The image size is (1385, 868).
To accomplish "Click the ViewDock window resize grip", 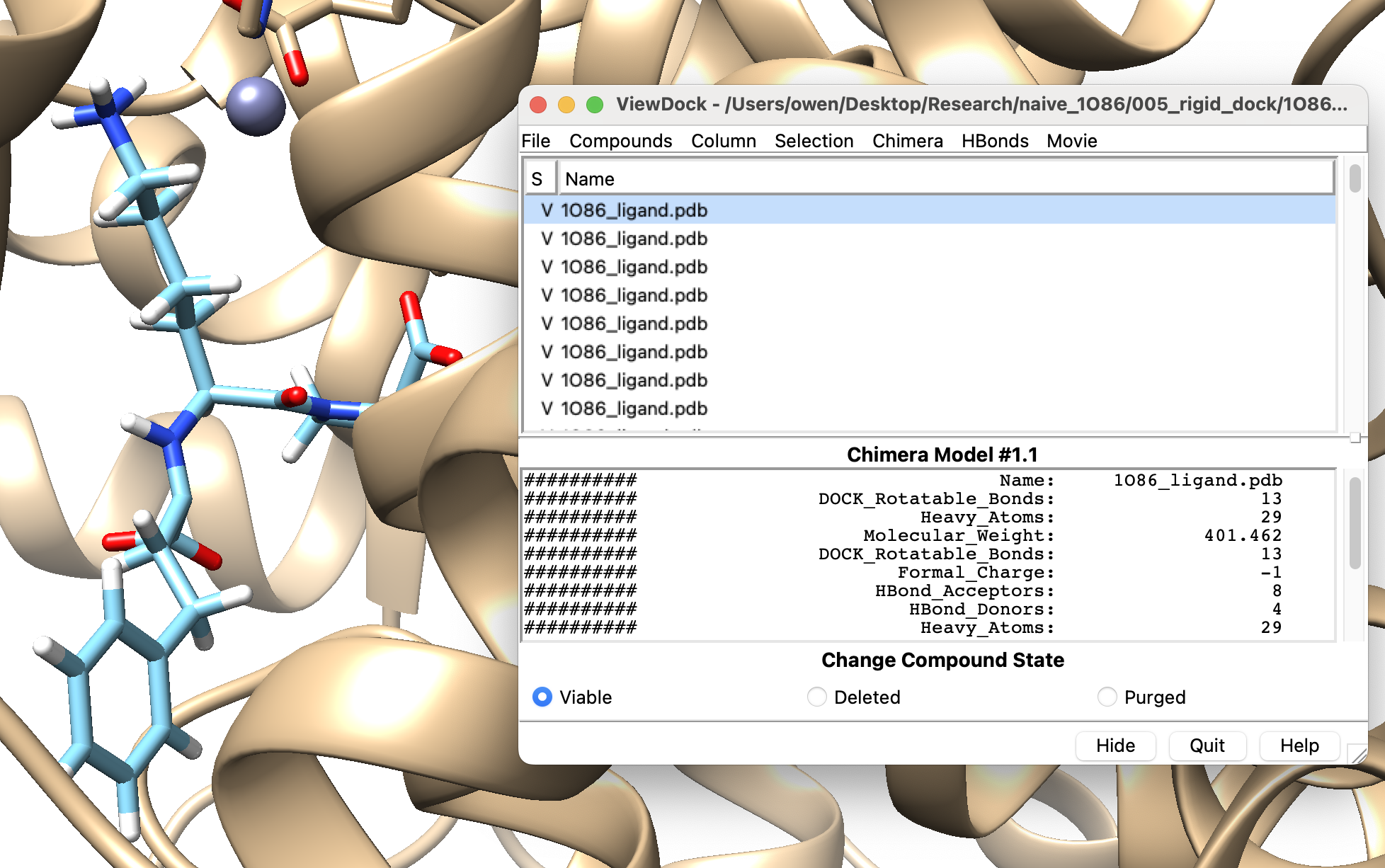I will pyautogui.click(x=1357, y=754).
